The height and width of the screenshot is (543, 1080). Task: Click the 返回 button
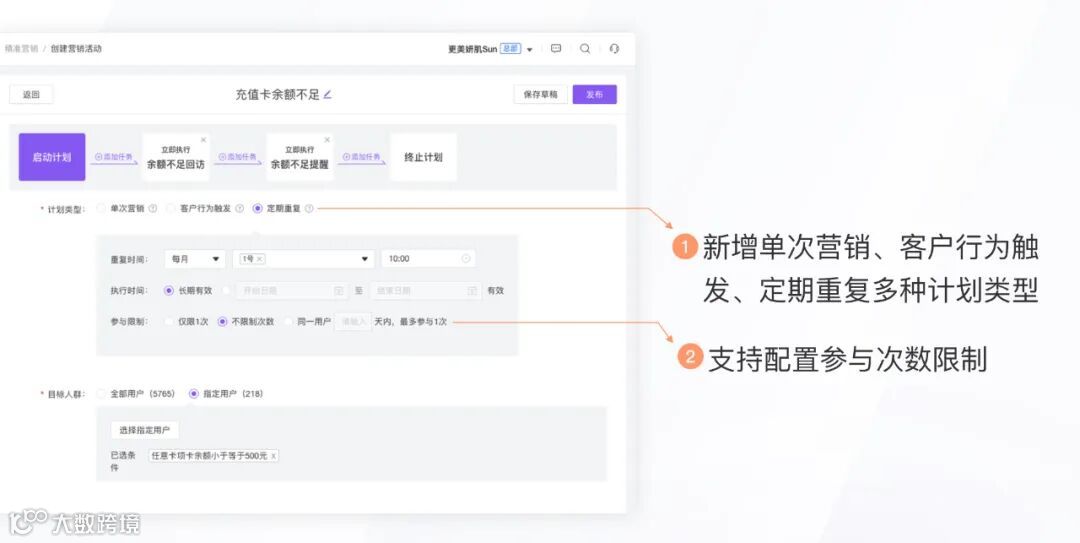click(x=31, y=94)
